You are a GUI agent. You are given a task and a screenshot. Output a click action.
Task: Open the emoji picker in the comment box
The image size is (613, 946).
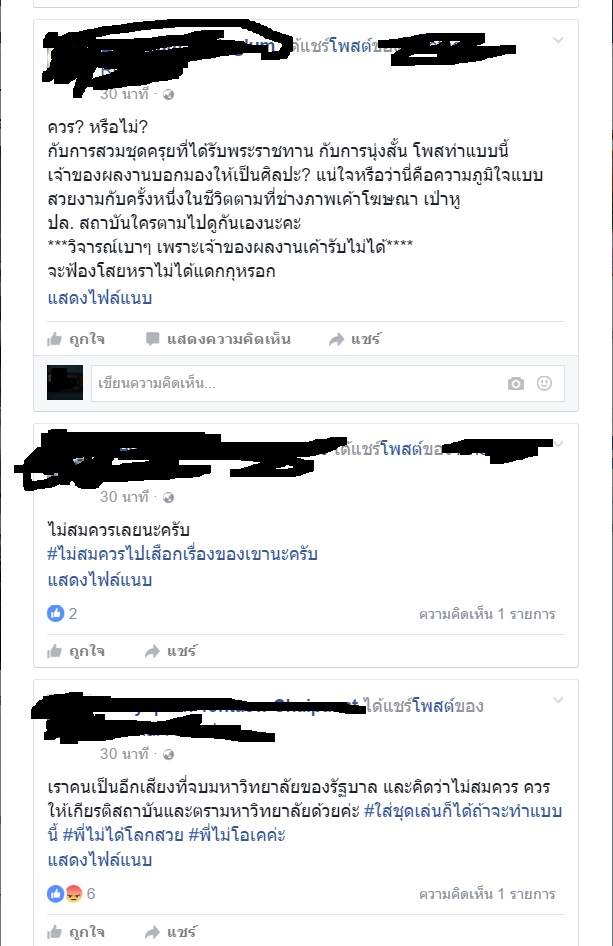[544, 383]
